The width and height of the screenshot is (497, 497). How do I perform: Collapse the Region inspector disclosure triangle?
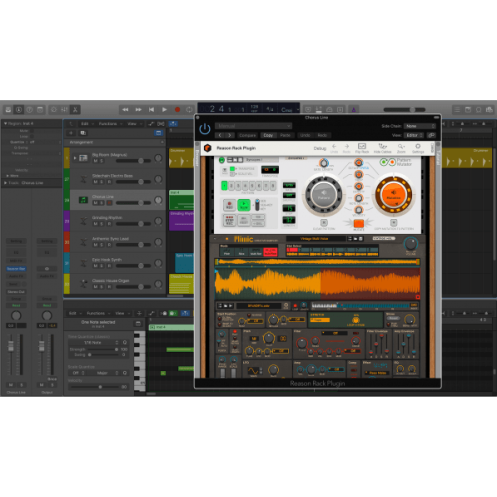coord(5,124)
